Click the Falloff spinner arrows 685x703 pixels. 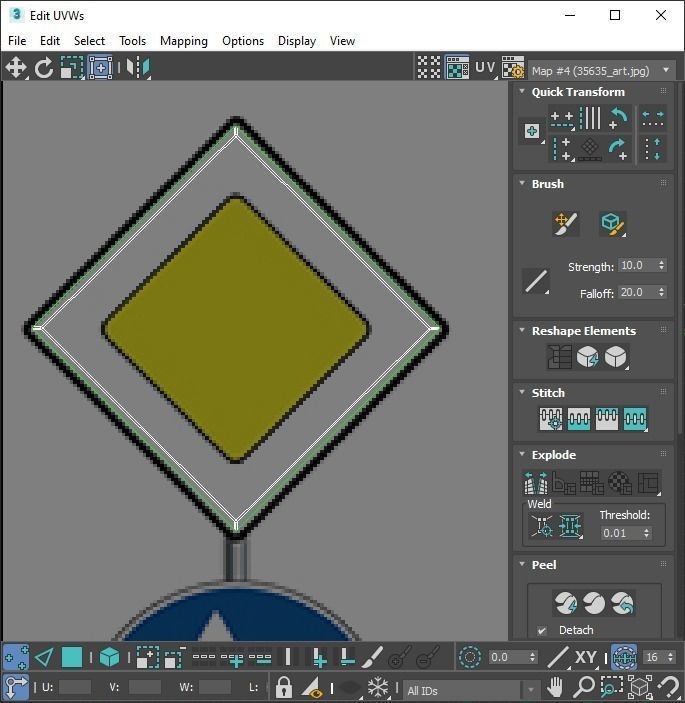[x=661, y=292]
